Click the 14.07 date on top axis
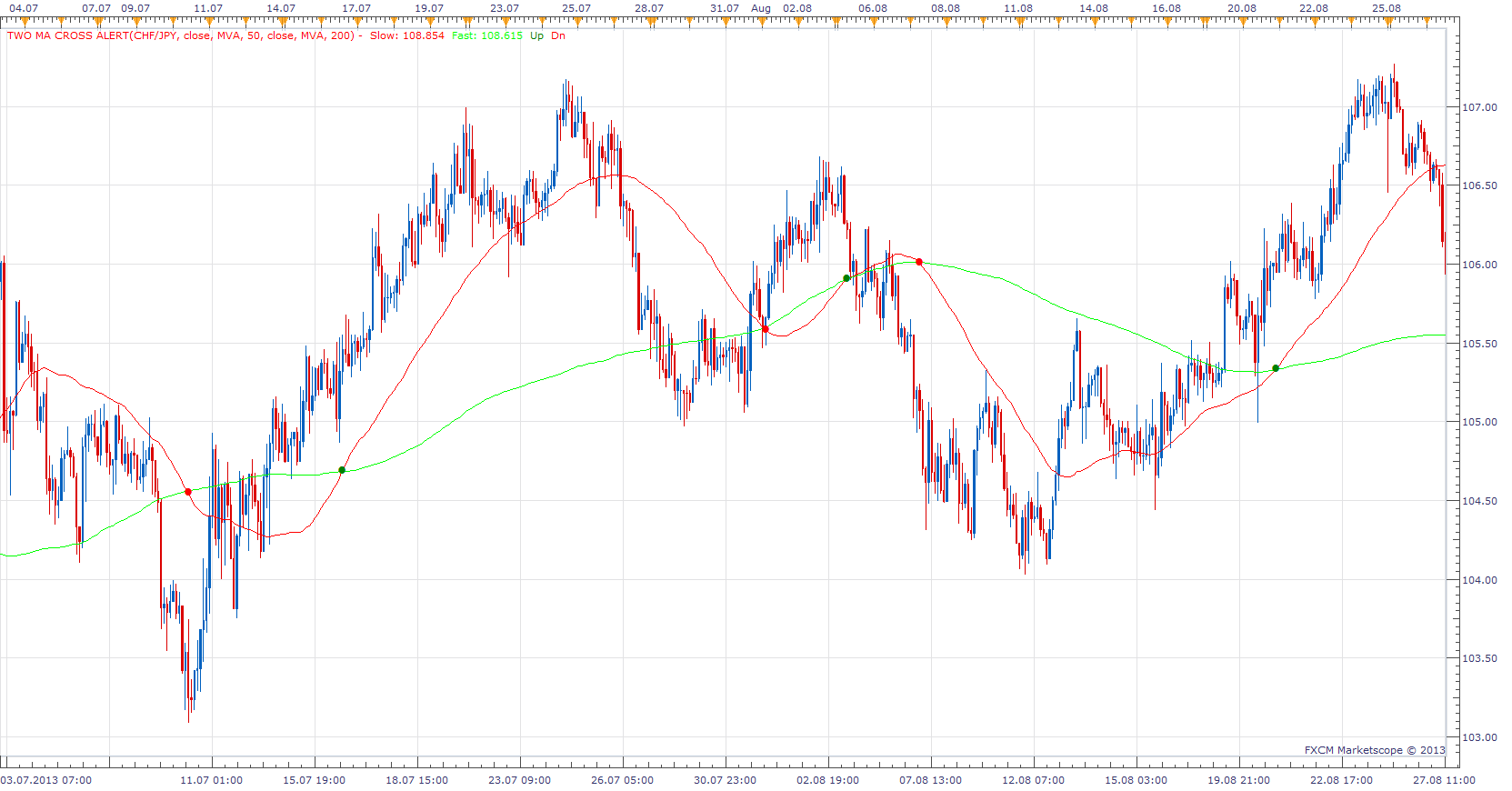Viewport: 1512px width, 791px height. [281, 8]
